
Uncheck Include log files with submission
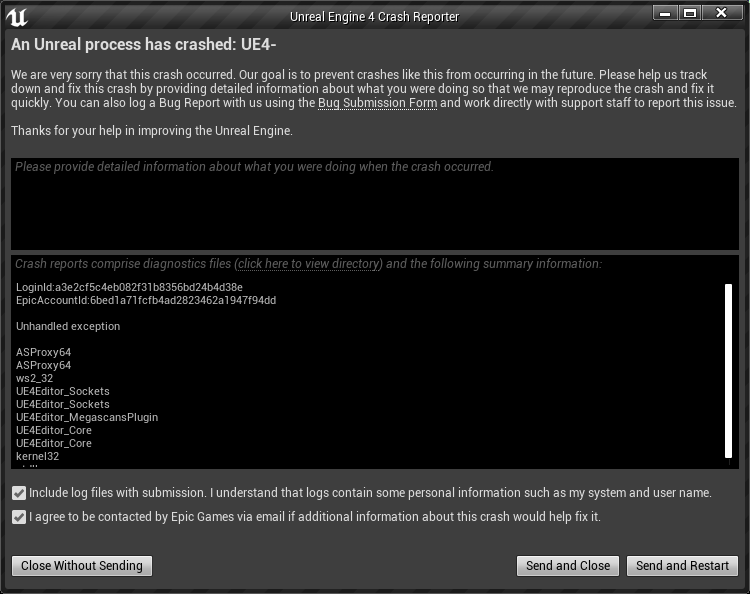point(19,493)
